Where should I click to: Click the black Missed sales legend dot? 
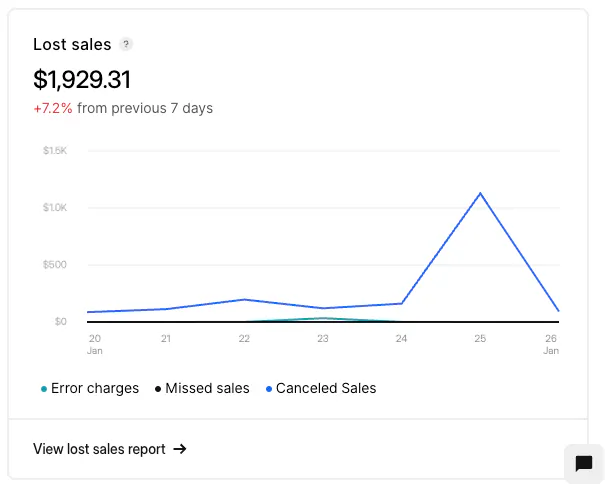(158, 389)
